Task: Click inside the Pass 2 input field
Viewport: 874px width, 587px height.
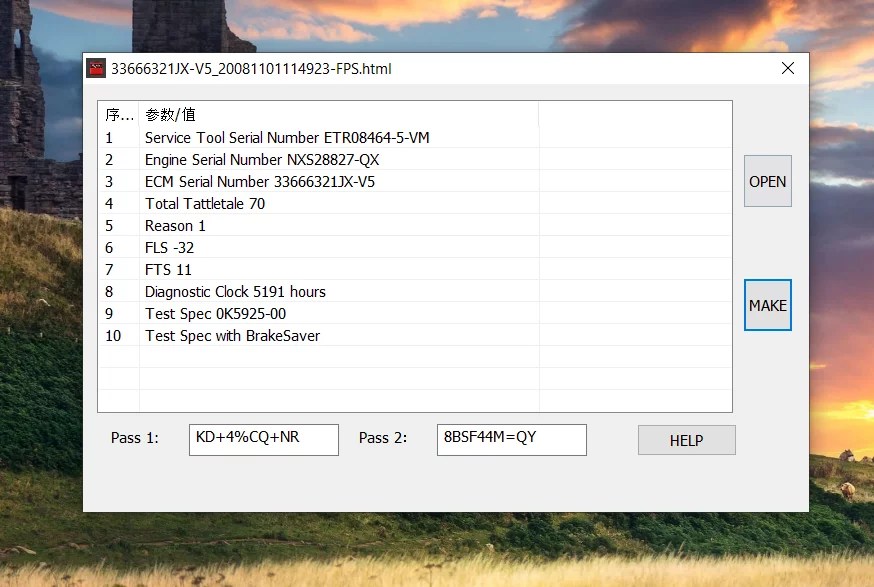Action: pyautogui.click(x=511, y=439)
